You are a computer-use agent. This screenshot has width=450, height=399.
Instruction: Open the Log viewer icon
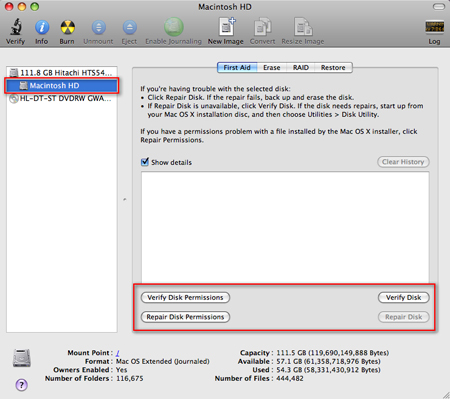click(x=434, y=27)
